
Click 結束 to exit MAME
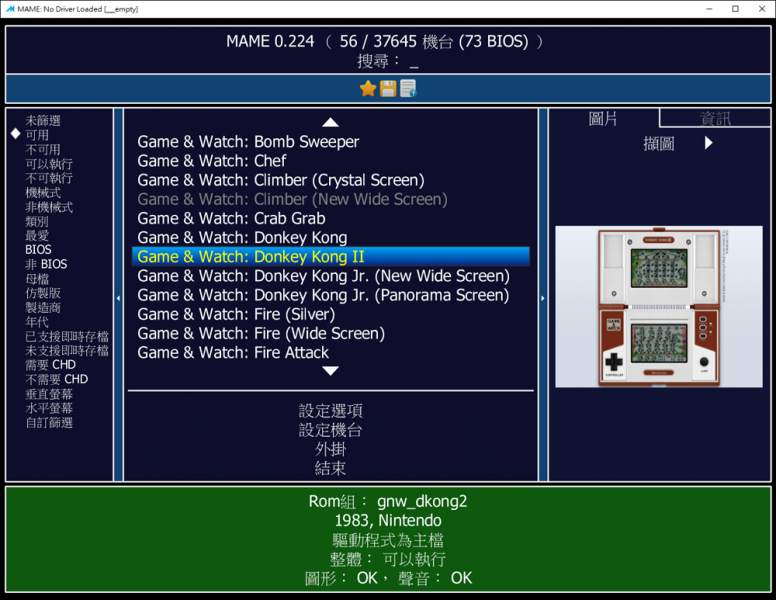[x=331, y=468]
